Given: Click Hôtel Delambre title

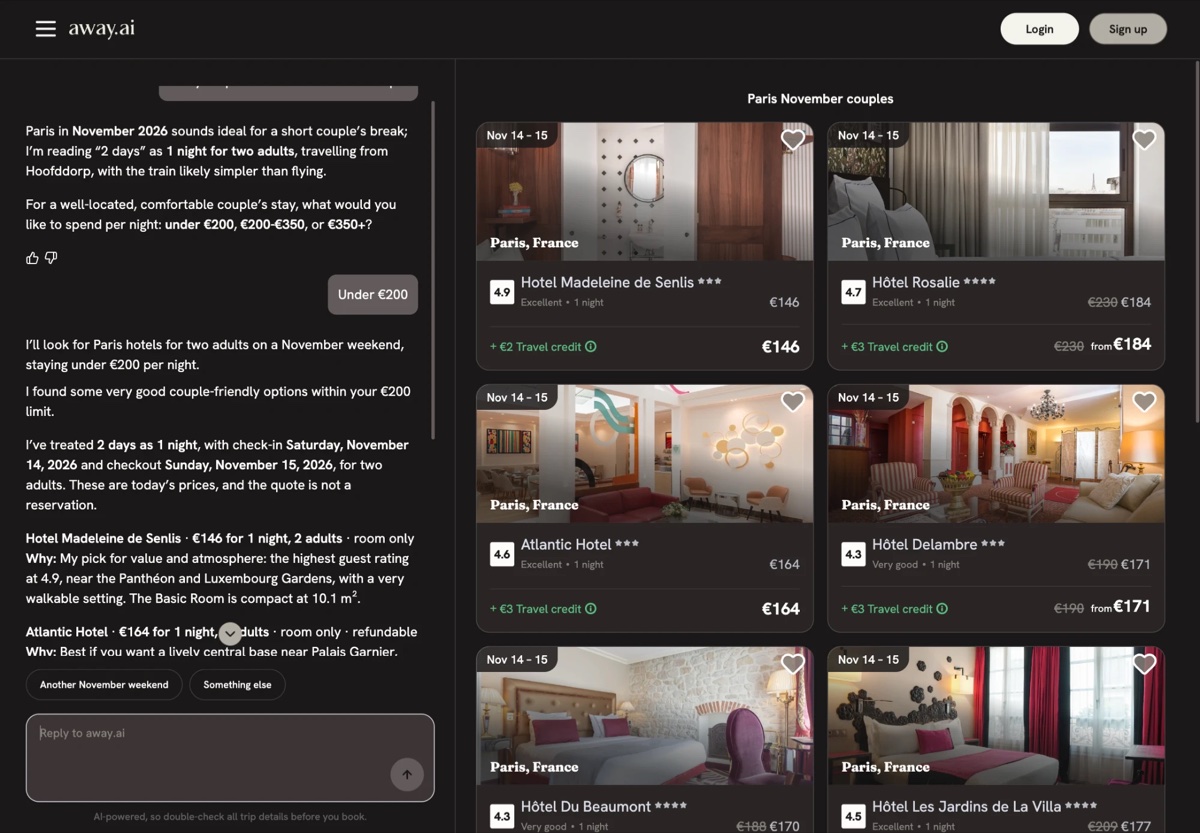Looking at the screenshot, I should tap(925, 545).
